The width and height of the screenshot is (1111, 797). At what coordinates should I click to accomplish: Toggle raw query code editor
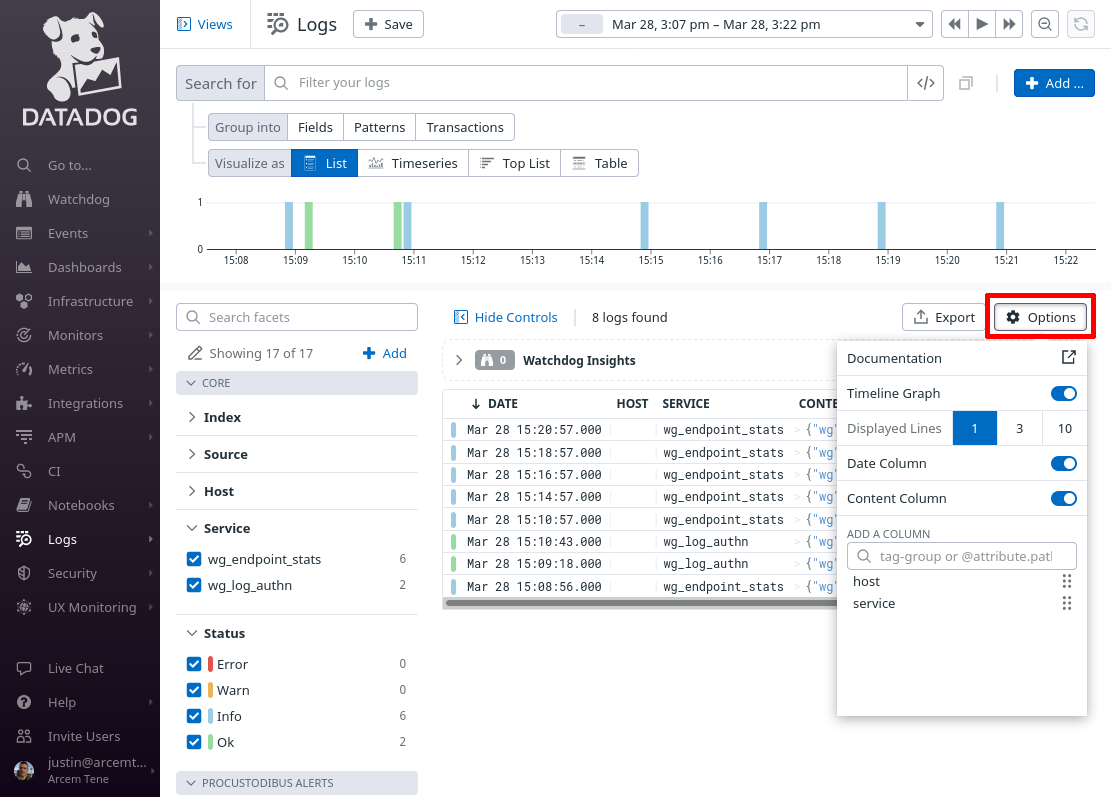click(x=925, y=83)
